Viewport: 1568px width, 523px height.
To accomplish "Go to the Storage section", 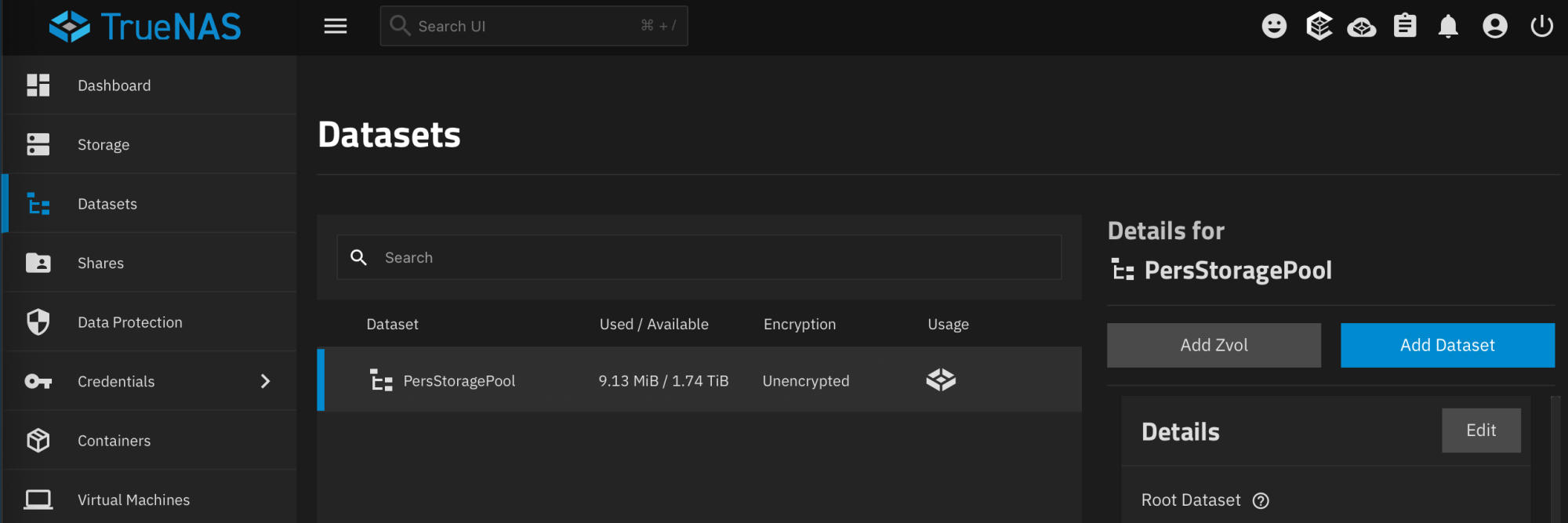I will click(x=103, y=144).
